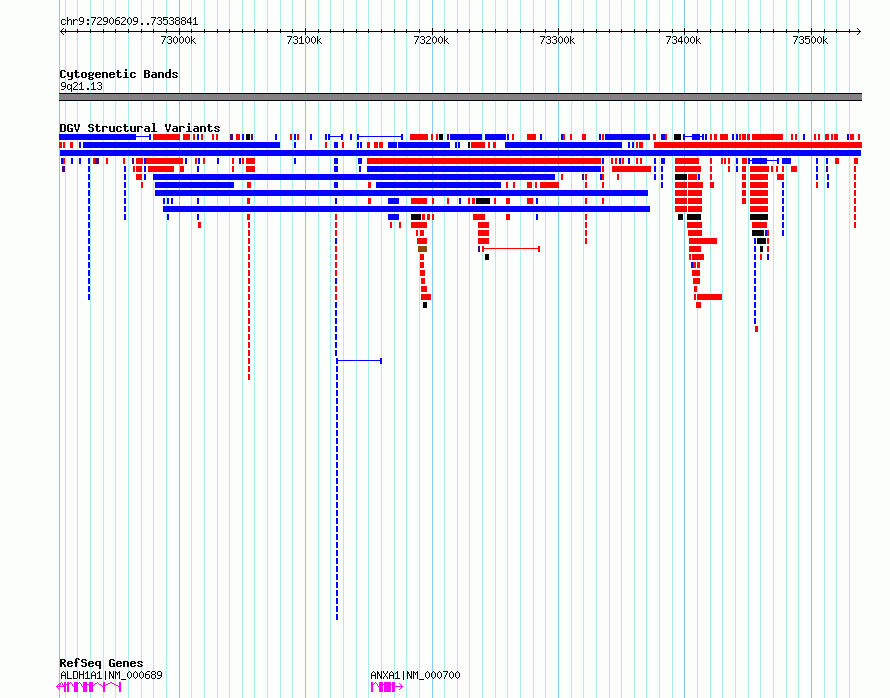
Task: Open the ALDH1A1|NM_000689 gene label
Action: point(111,675)
